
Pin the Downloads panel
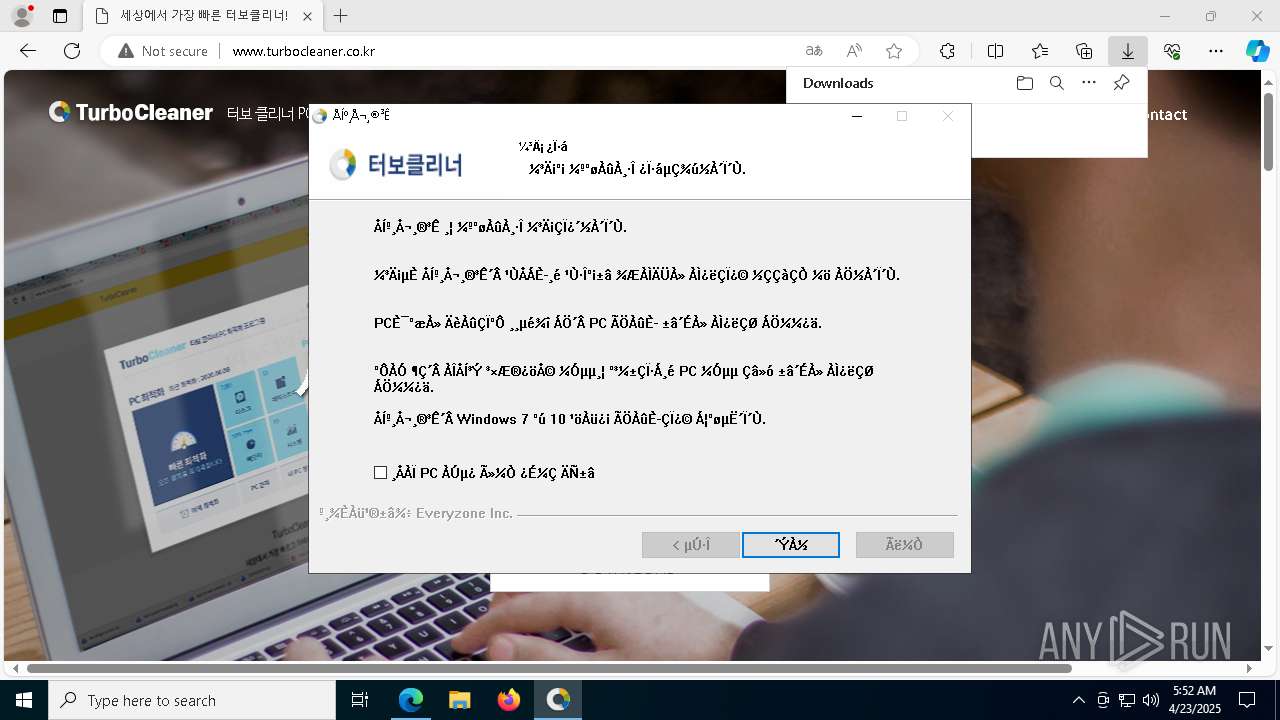(x=1121, y=83)
